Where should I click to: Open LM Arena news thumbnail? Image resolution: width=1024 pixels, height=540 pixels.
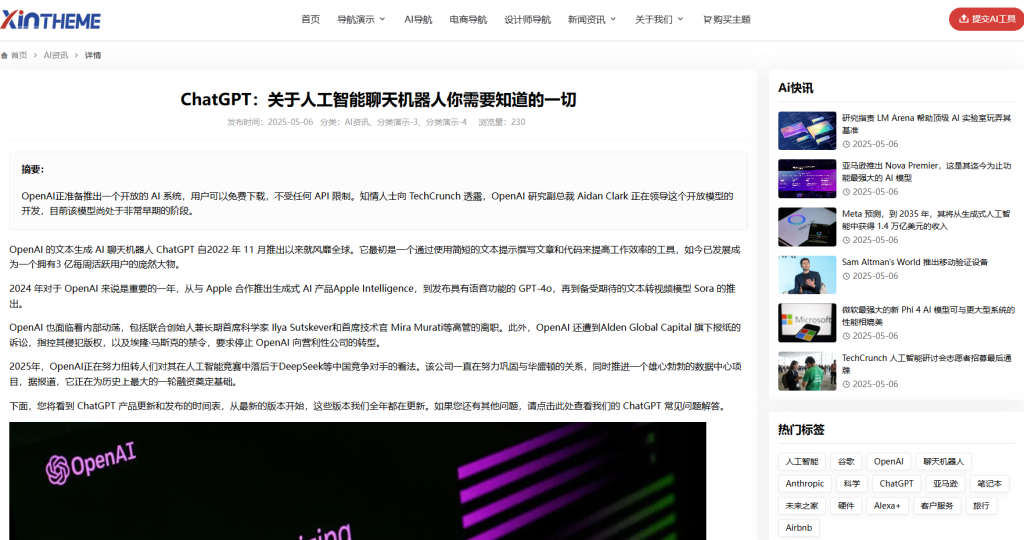coord(807,131)
